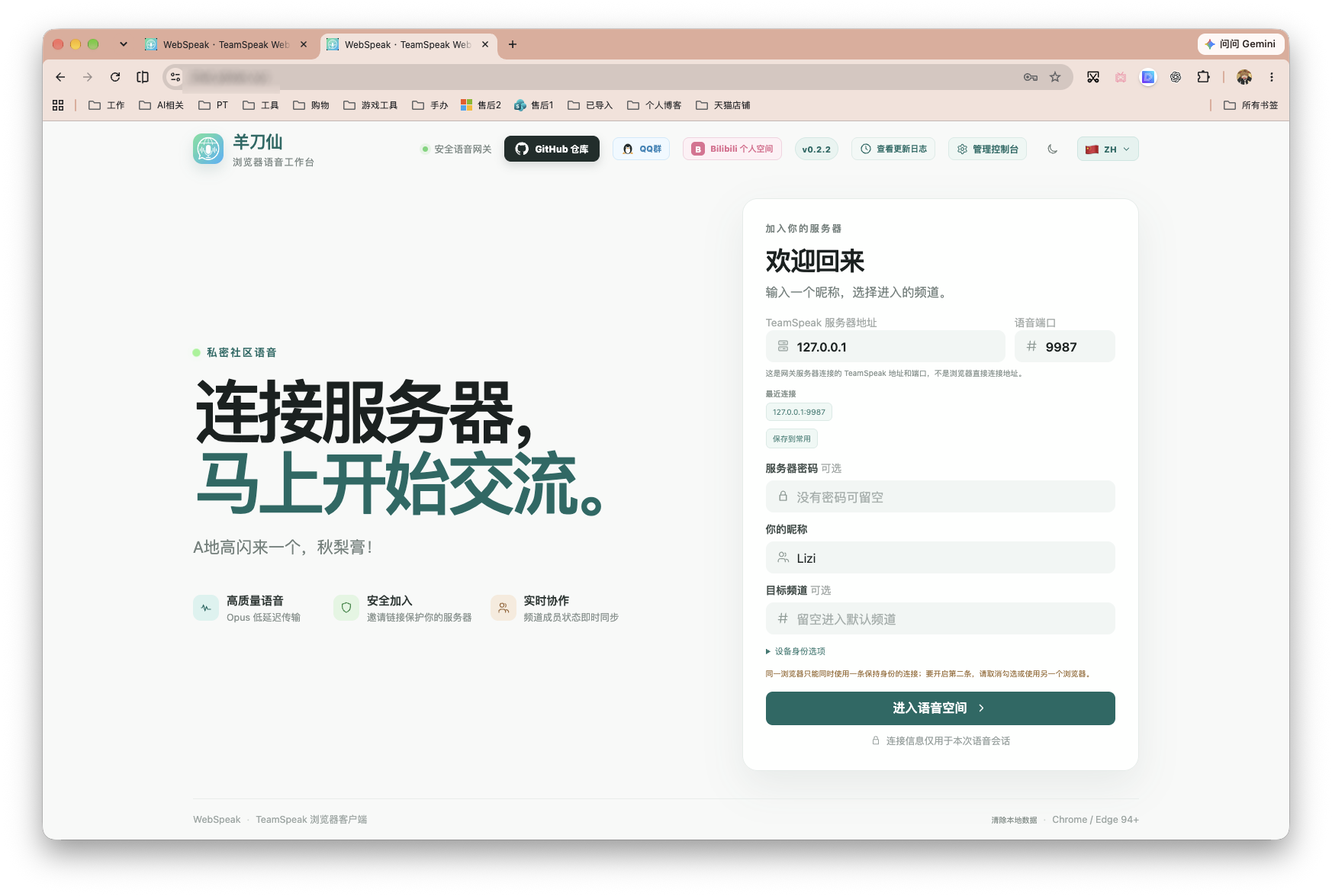Click the 安全加入 shield icon
Screen dimensions: 1332x896
coord(346,608)
